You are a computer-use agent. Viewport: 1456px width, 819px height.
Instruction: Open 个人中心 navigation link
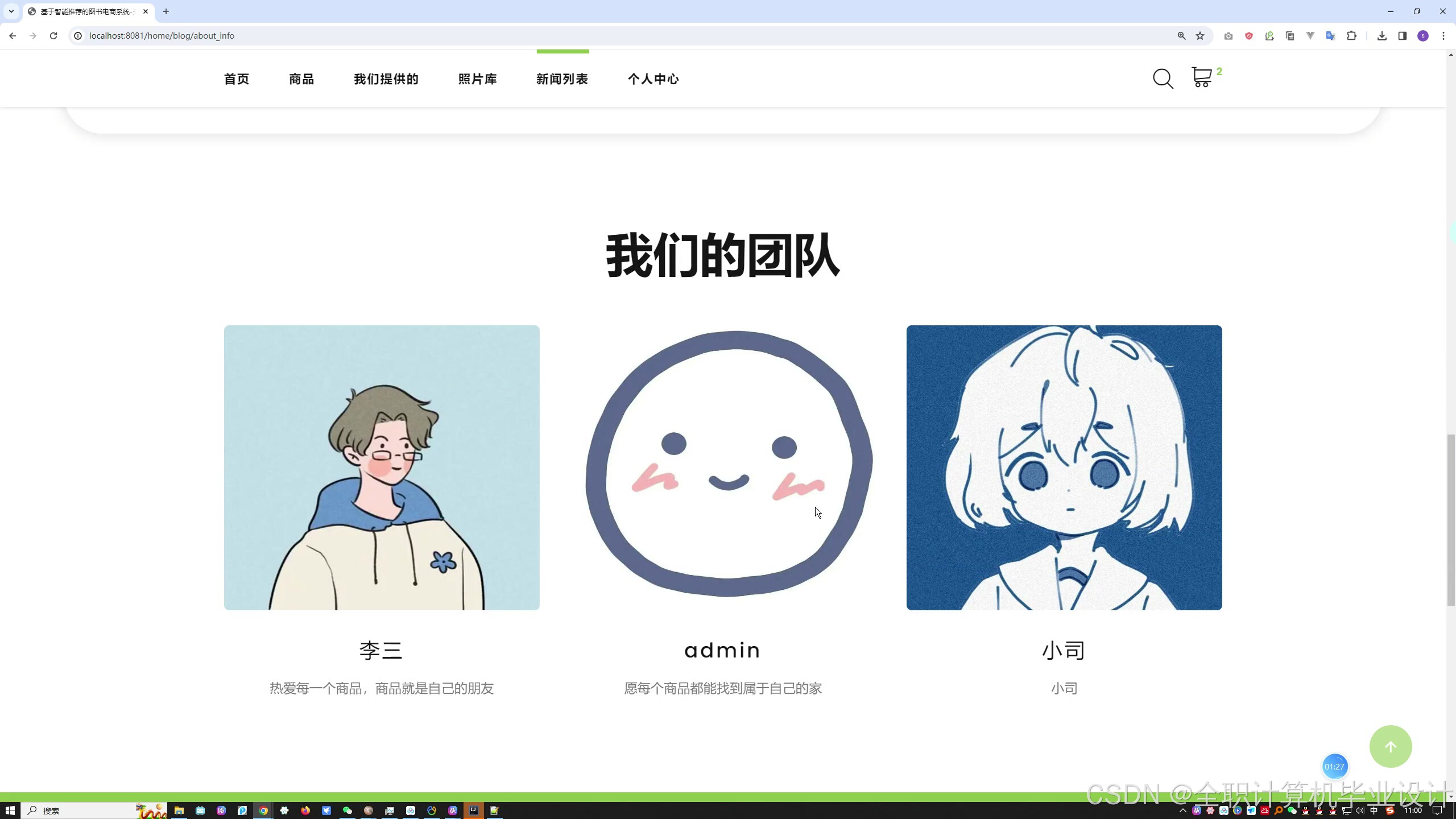(653, 79)
